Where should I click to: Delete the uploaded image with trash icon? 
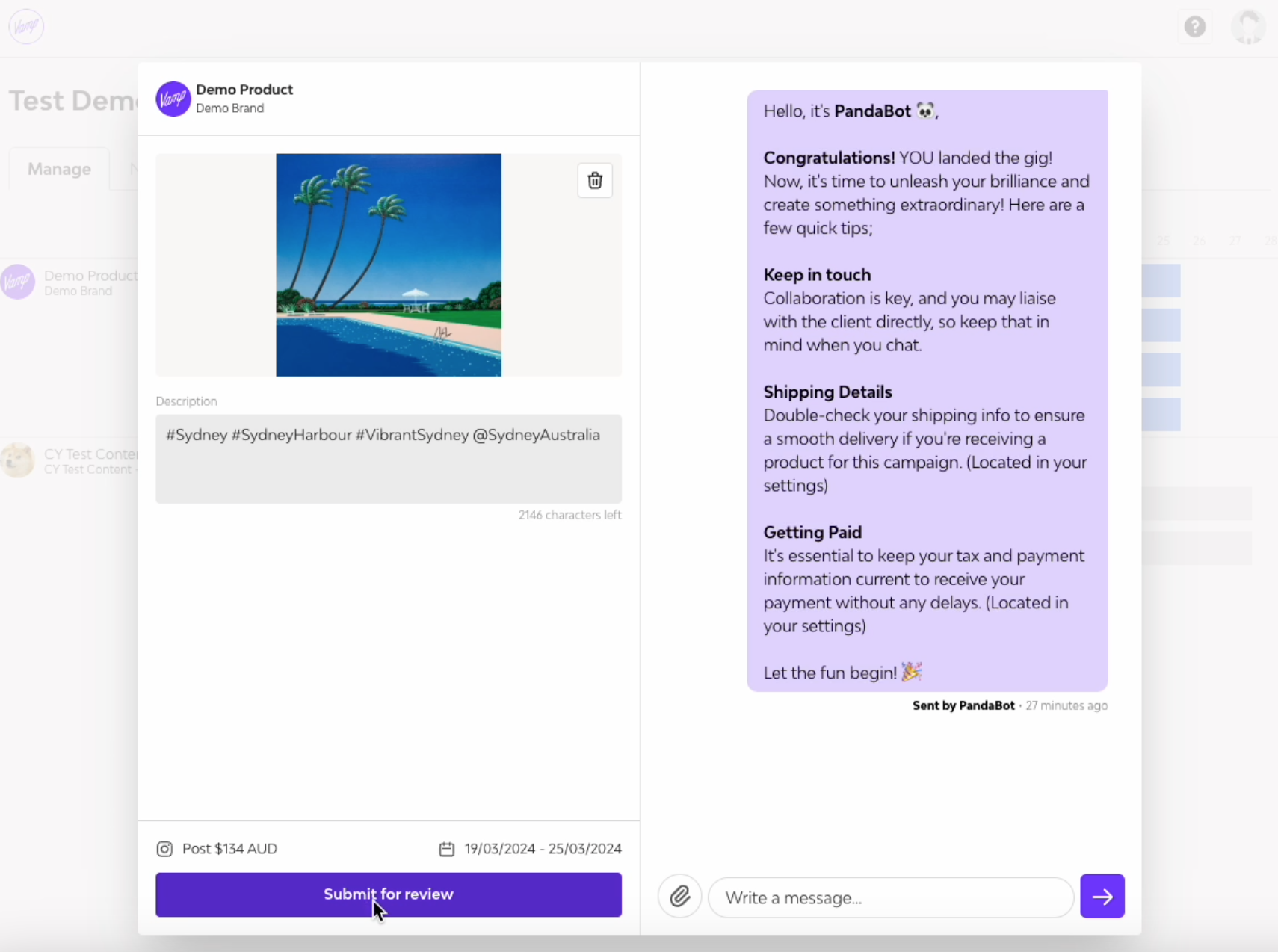click(x=595, y=181)
